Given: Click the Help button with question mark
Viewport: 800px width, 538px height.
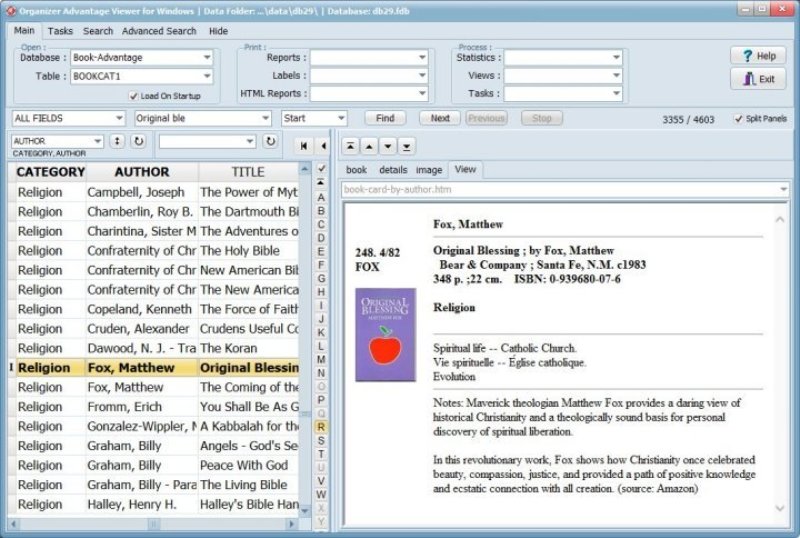Looking at the screenshot, I should (757, 56).
